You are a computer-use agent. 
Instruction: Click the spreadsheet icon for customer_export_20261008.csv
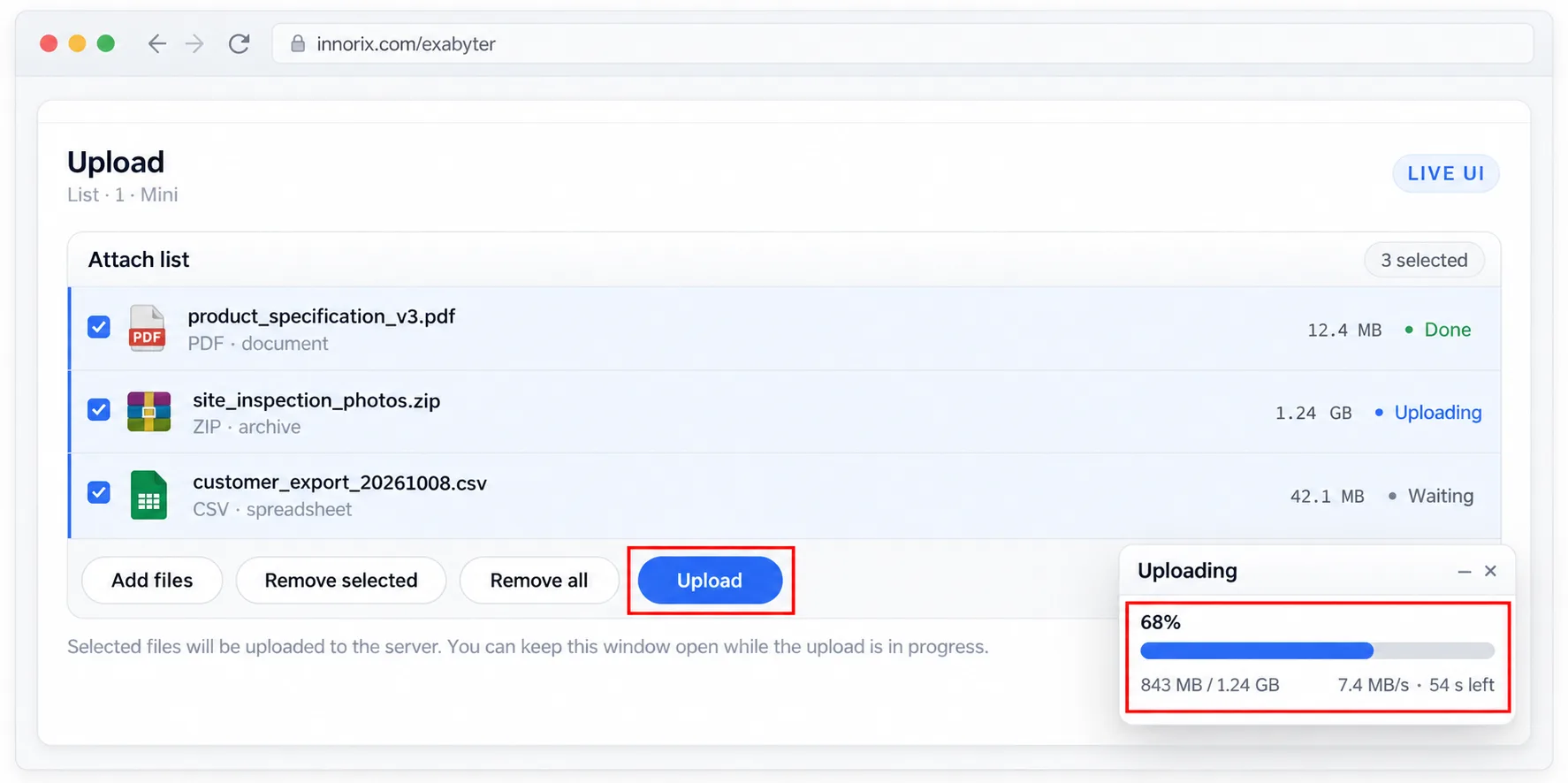(x=148, y=495)
